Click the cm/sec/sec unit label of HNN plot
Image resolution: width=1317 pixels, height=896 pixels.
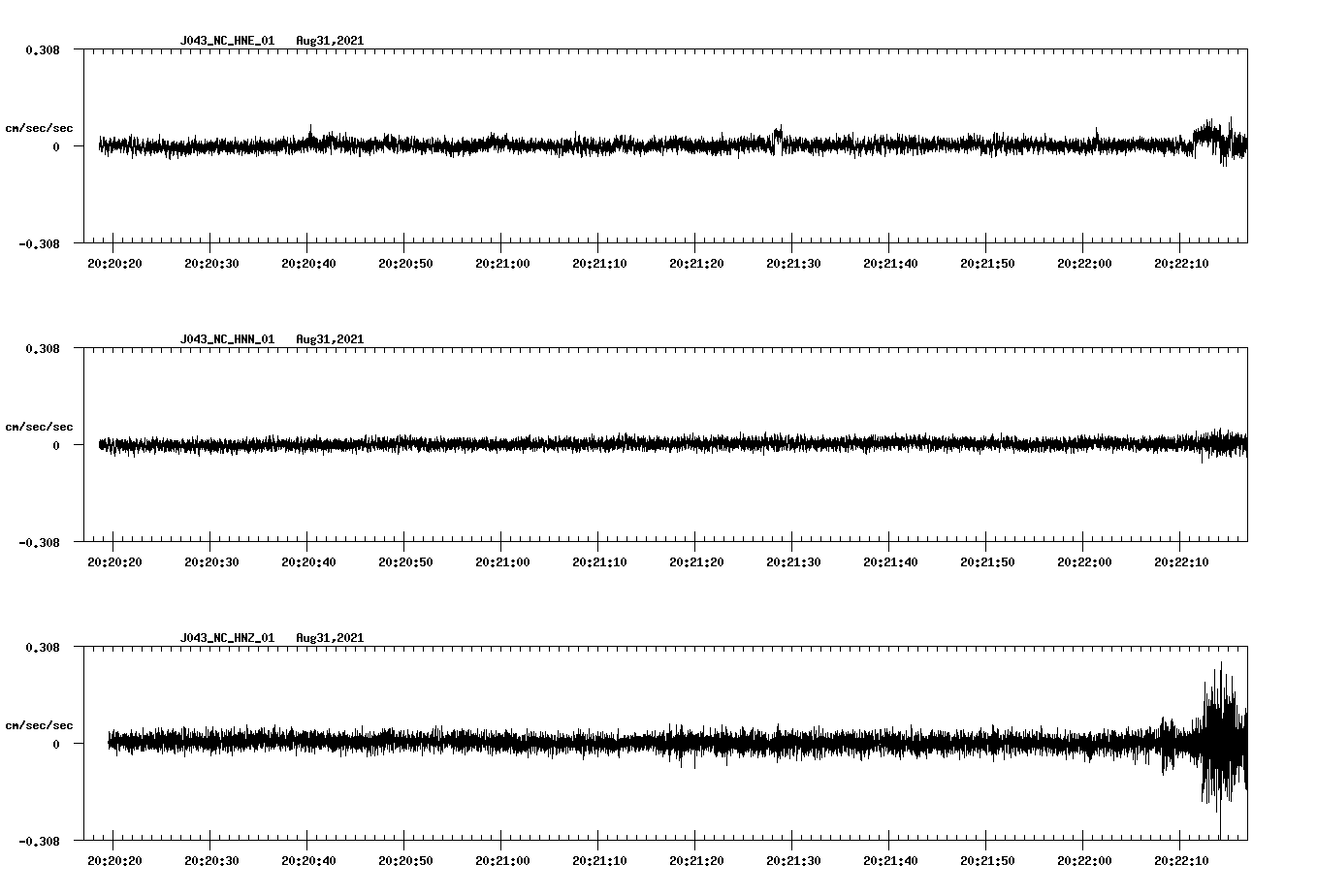pyautogui.click(x=39, y=427)
